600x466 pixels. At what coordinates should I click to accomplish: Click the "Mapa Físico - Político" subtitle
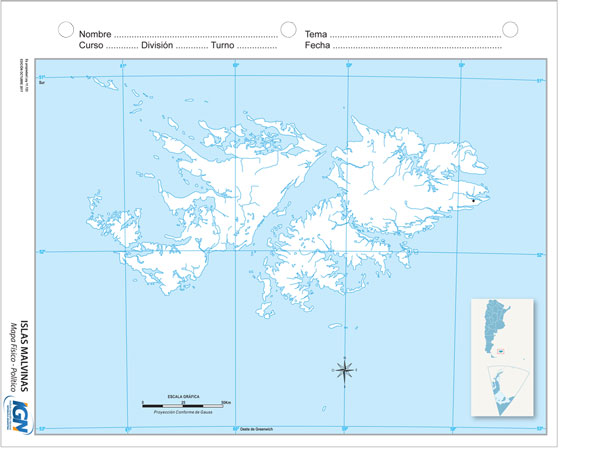(x=13, y=356)
